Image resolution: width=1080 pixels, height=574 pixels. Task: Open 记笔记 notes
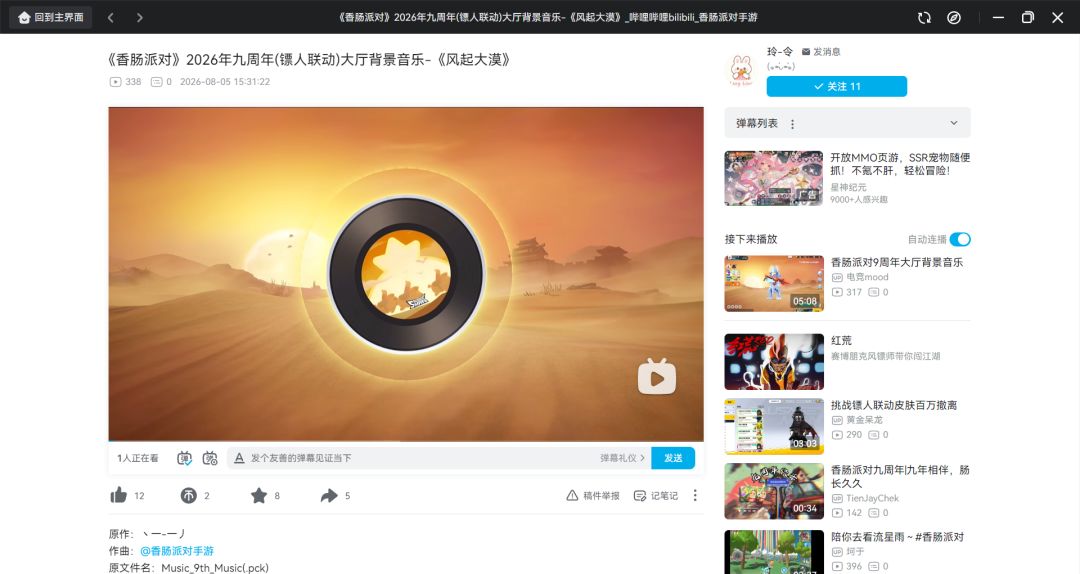(656, 495)
